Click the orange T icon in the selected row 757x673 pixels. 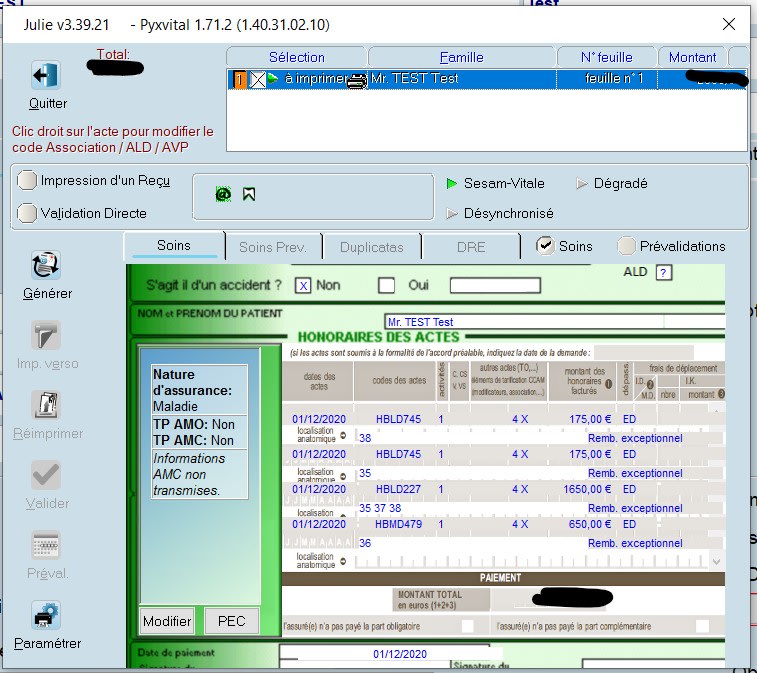click(240, 79)
